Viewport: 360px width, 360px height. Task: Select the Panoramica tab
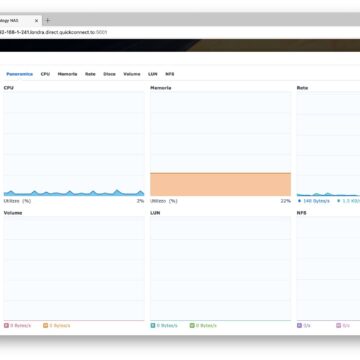click(x=19, y=74)
